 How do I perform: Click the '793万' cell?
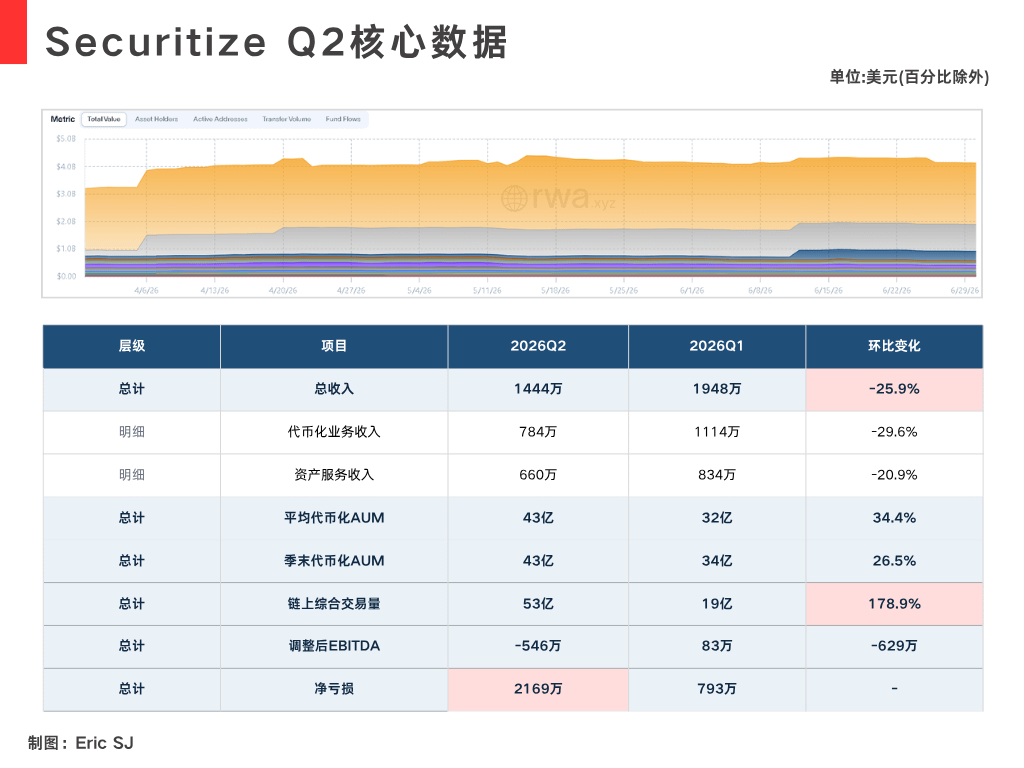pyautogui.click(x=716, y=689)
